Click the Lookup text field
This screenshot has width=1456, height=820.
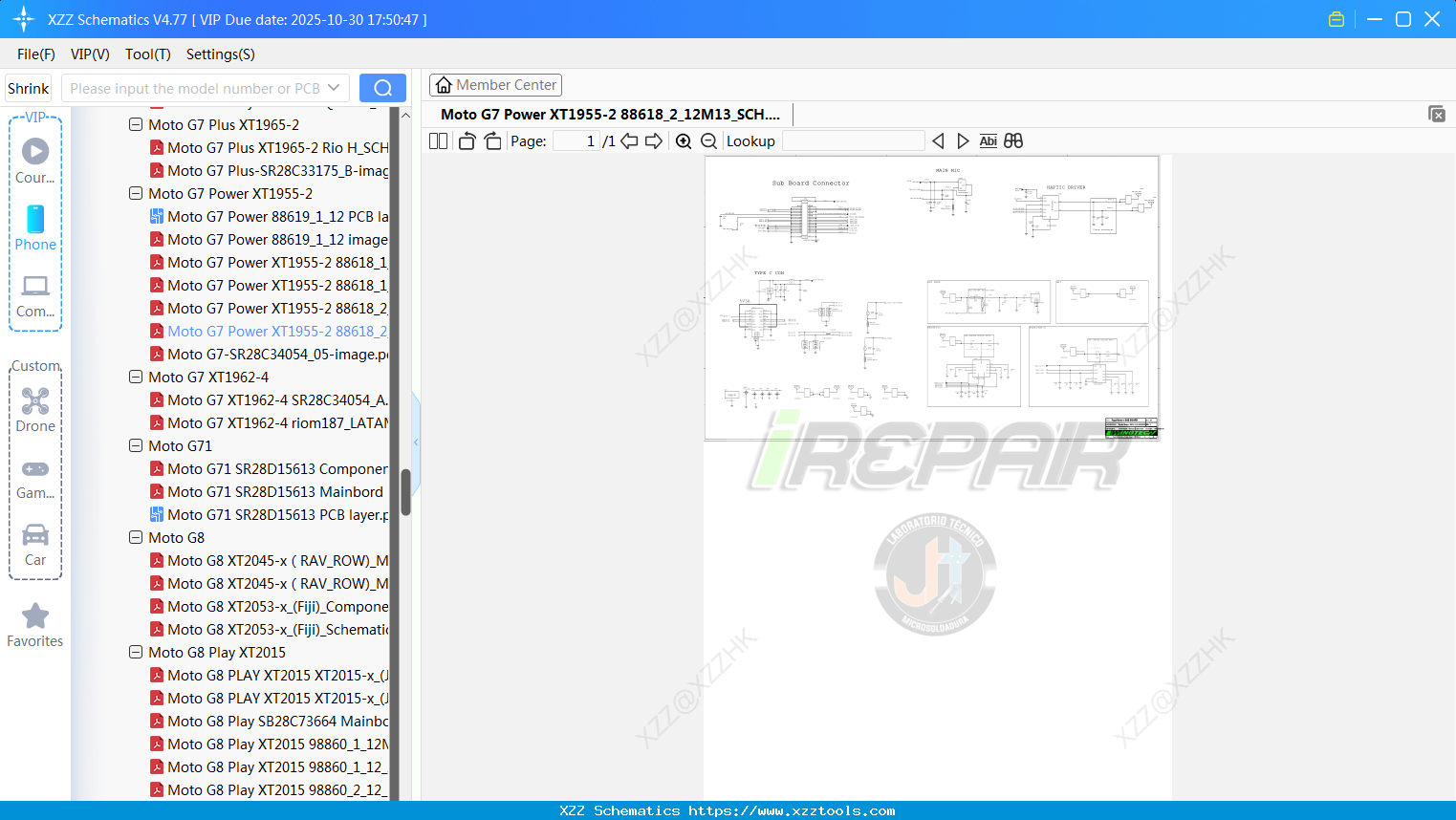(x=853, y=141)
